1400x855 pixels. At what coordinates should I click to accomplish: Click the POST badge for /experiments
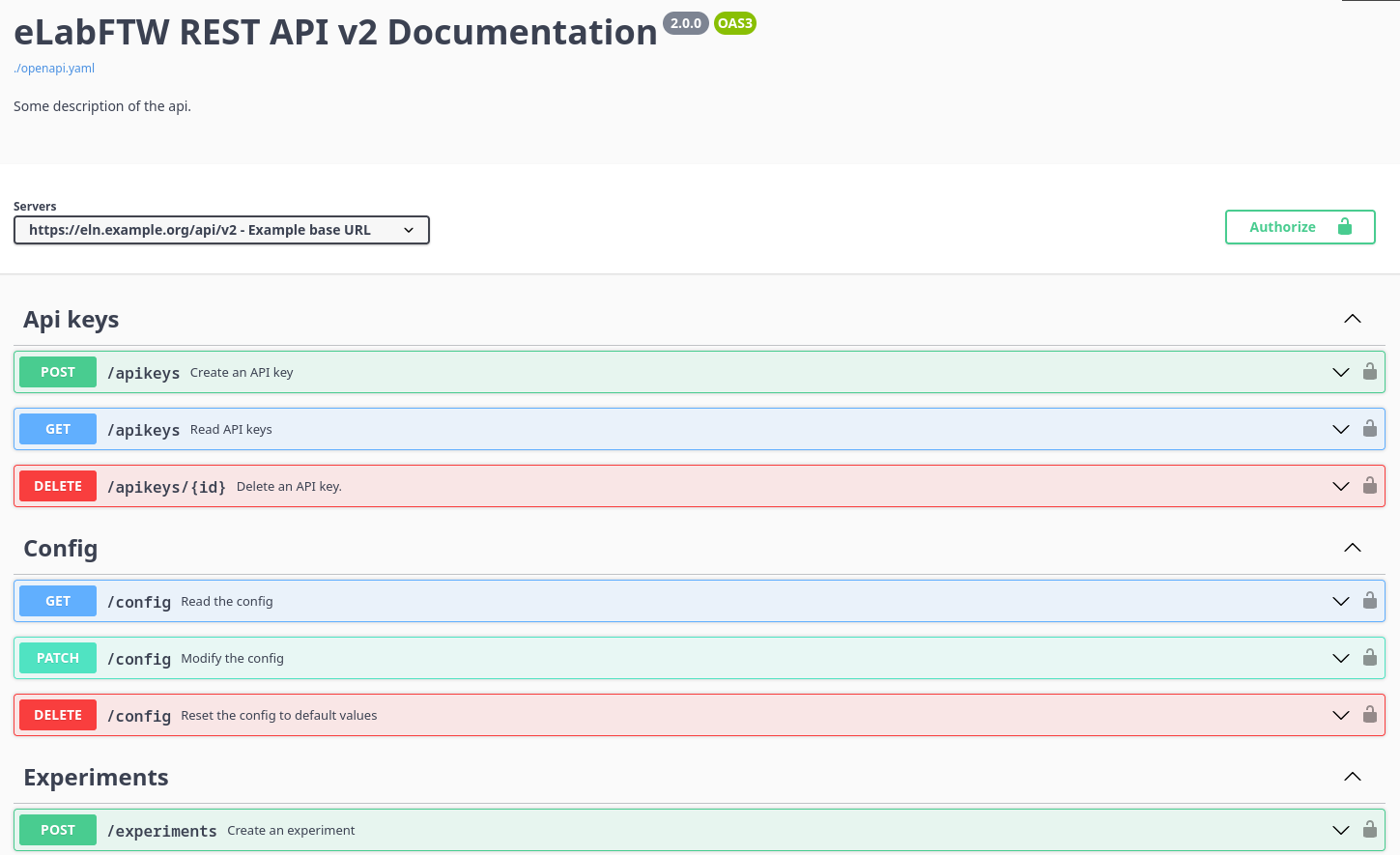tap(58, 830)
